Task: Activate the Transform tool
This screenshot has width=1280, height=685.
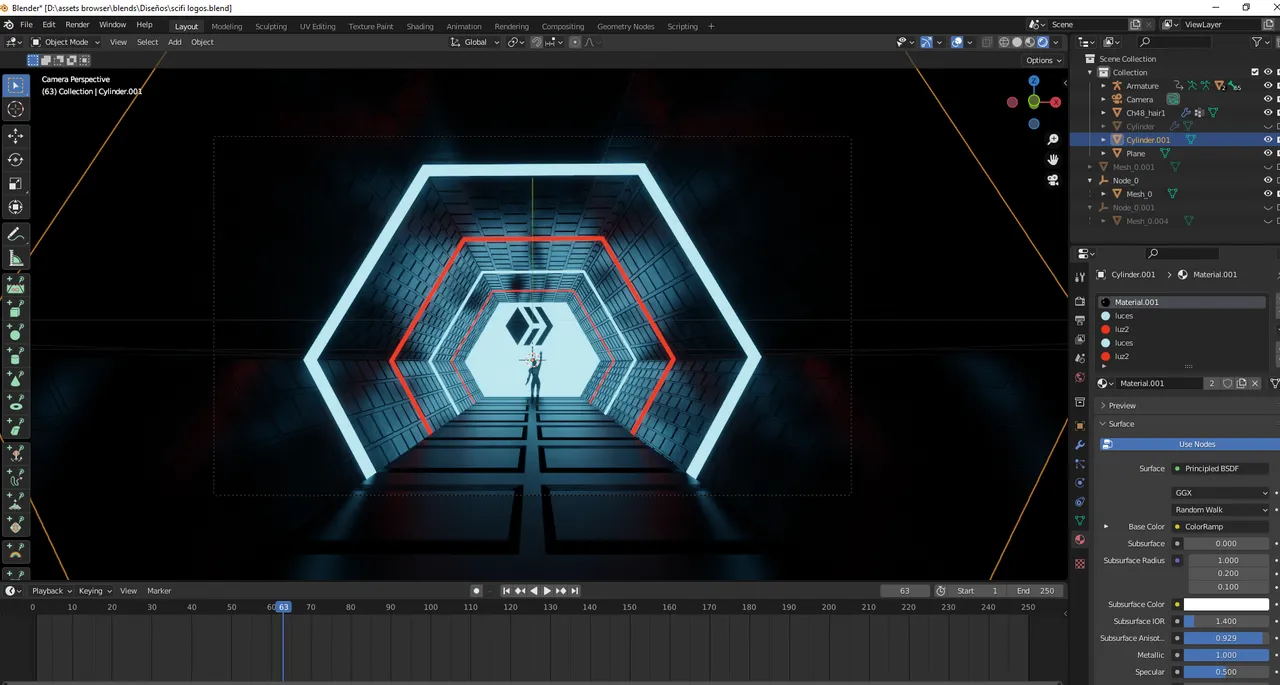Action: [x=16, y=208]
